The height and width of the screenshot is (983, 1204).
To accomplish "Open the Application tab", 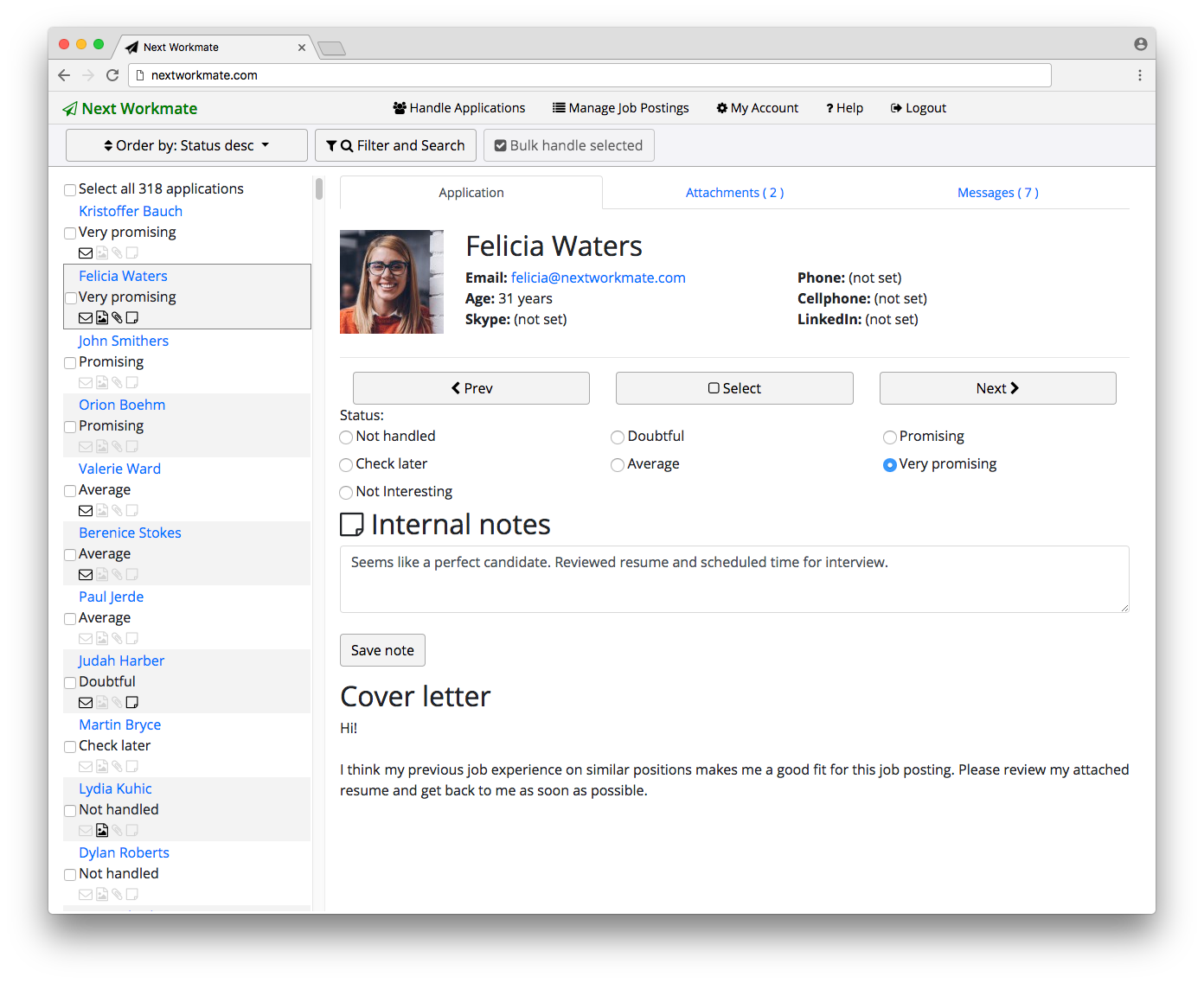I will 471,193.
